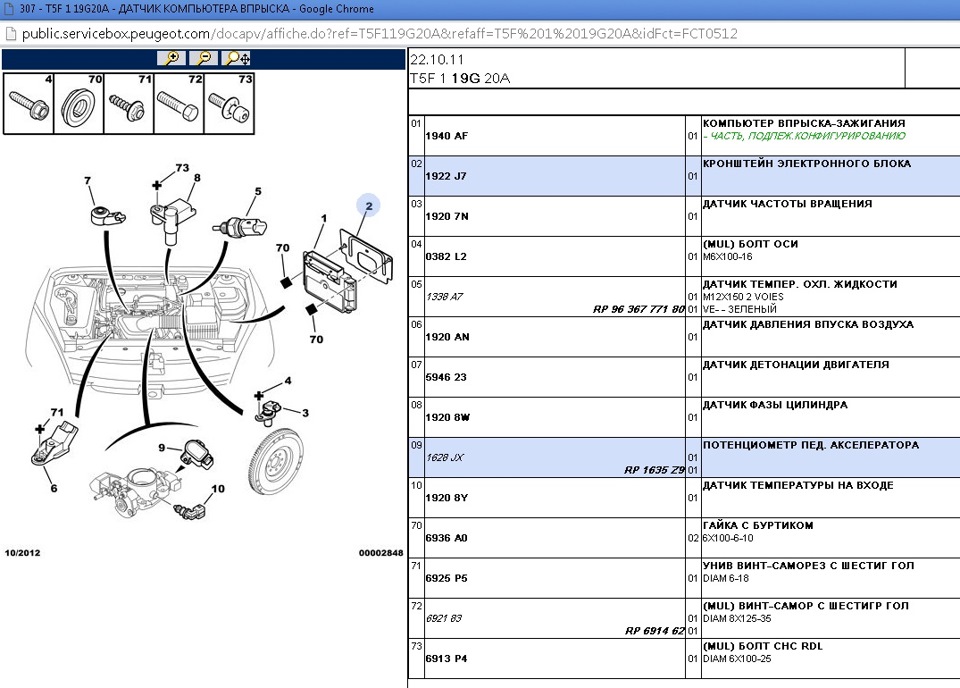Image resolution: width=960 pixels, height=688 pixels.
Task: Click replacement reference RP 6914 62
Action: (x=654, y=631)
